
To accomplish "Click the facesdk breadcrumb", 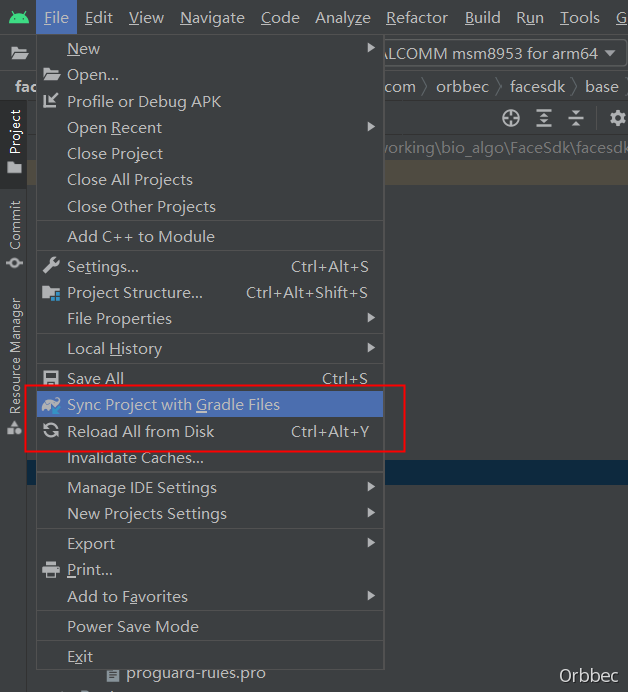I will 537,86.
